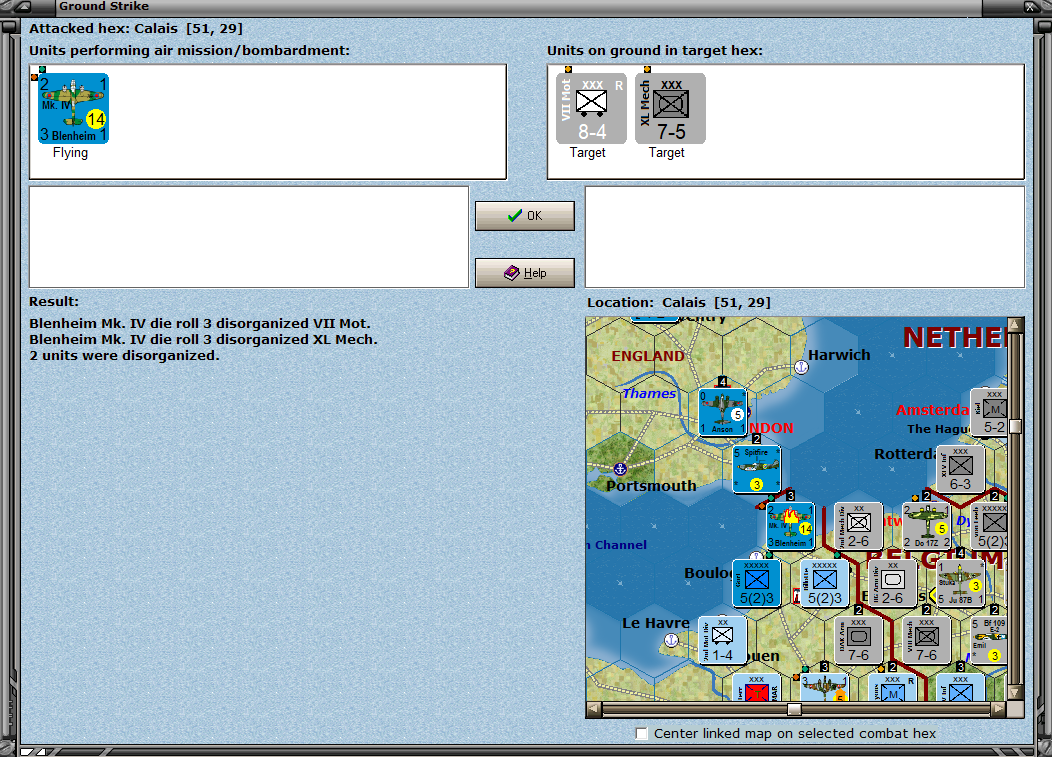Click the burning Blenheim counter on map

click(x=790, y=526)
